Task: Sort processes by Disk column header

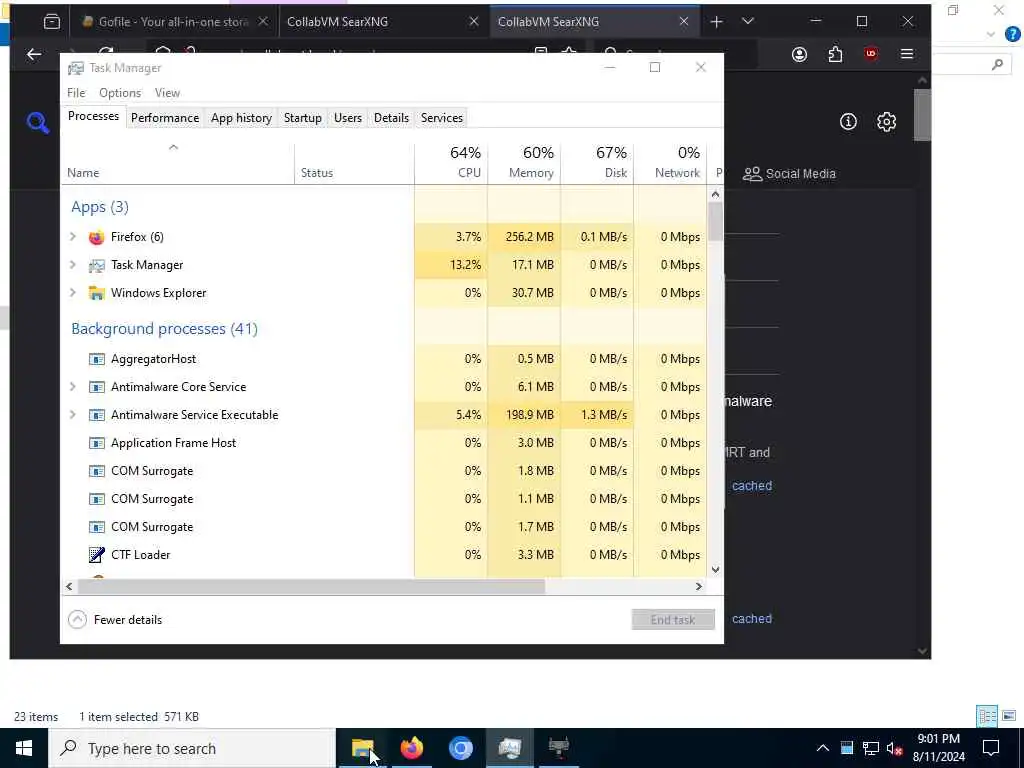Action: coord(598,163)
